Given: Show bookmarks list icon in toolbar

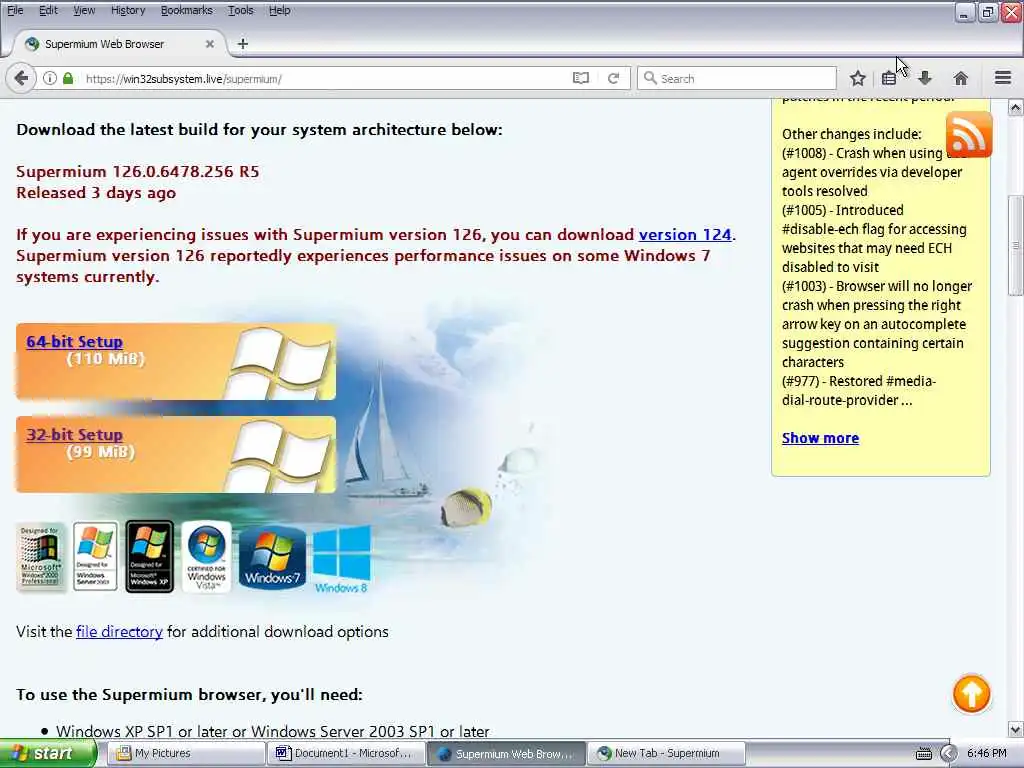Looking at the screenshot, I should pyautogui.click(x=889, y=78).
